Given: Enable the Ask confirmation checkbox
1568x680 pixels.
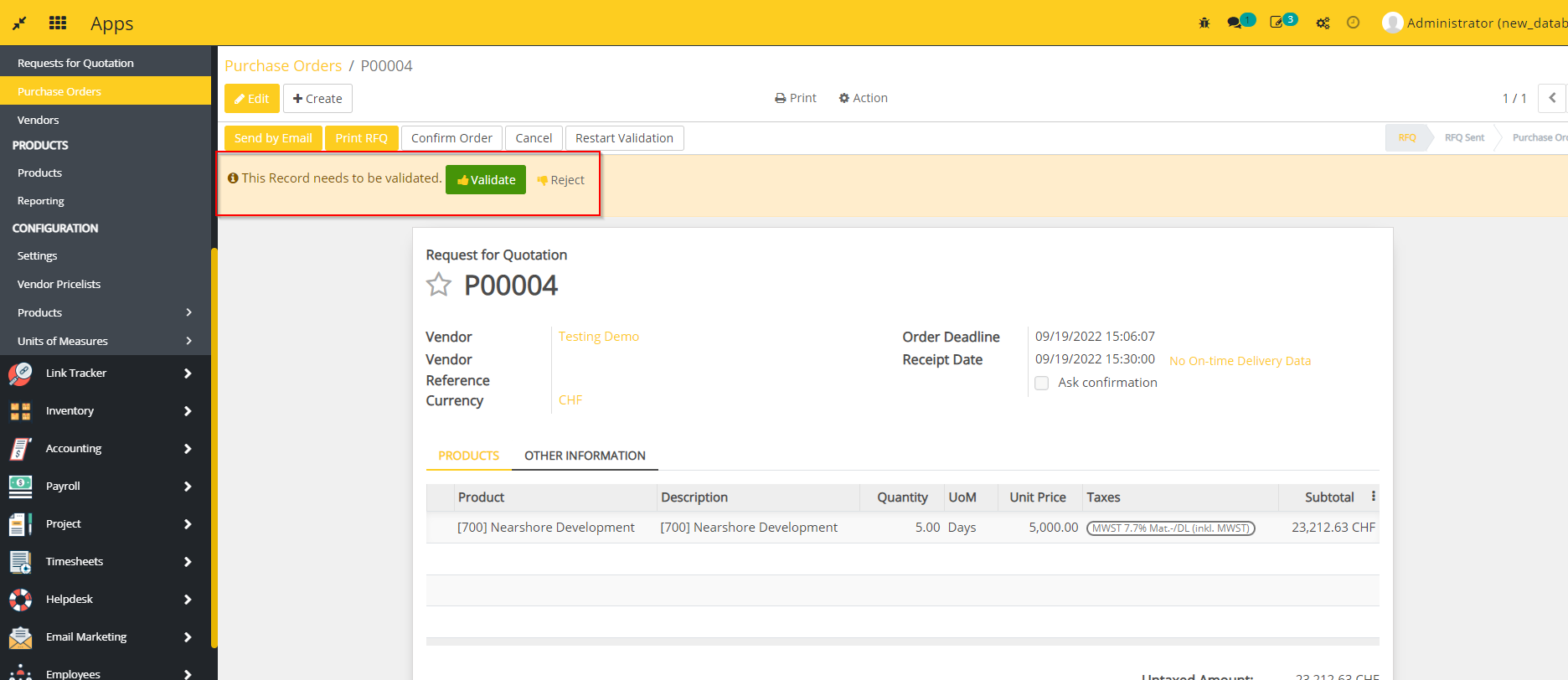Looking at the screenshot, I should 1042,383.
